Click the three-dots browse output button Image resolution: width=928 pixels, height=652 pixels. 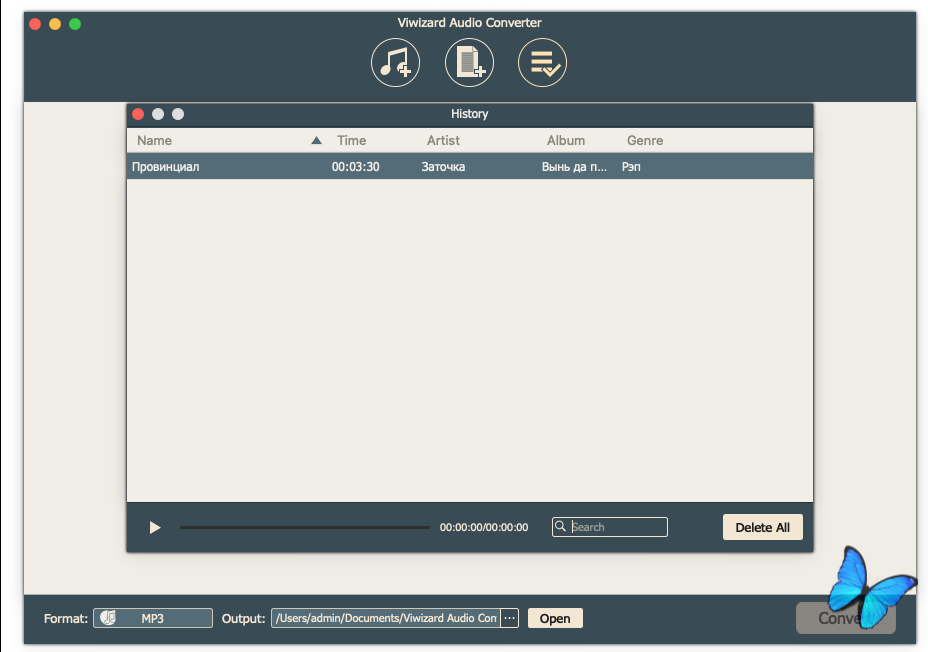click(x=510, y=619)
